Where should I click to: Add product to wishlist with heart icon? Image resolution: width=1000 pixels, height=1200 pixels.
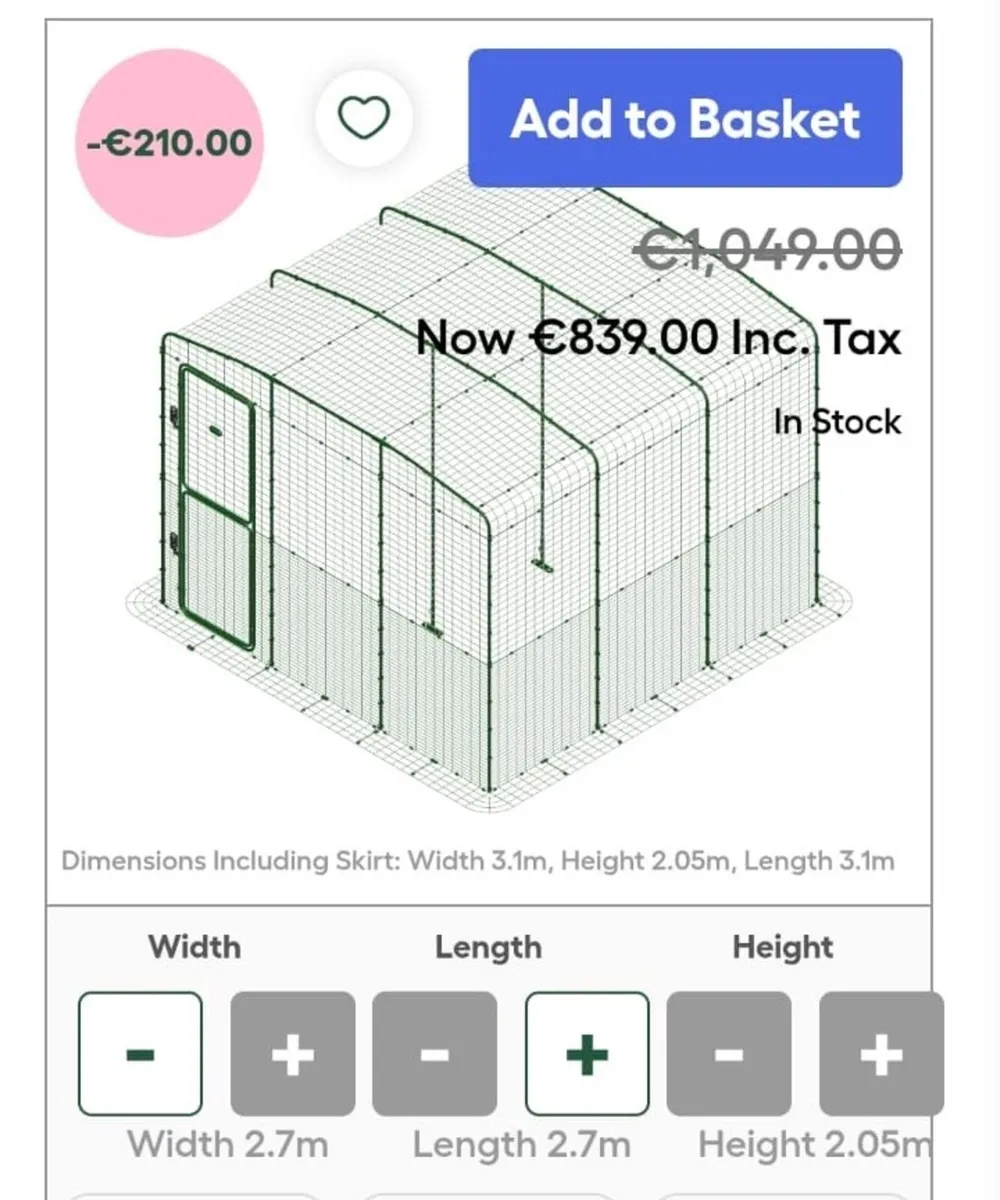(x=361, y=120)
